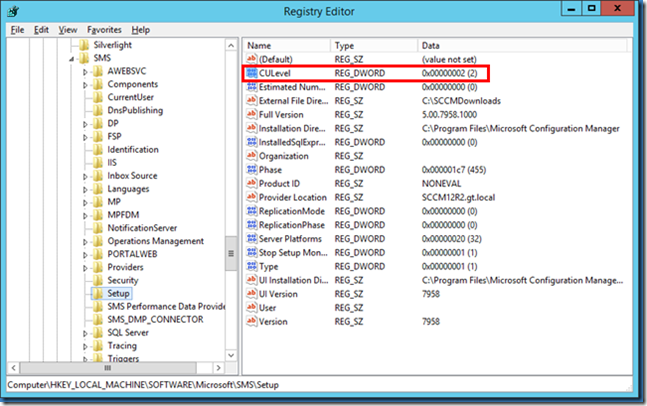Click the data value 5.00.7958.1000
The height and width of the screenshot is (406, 647).
click(449, 114)
